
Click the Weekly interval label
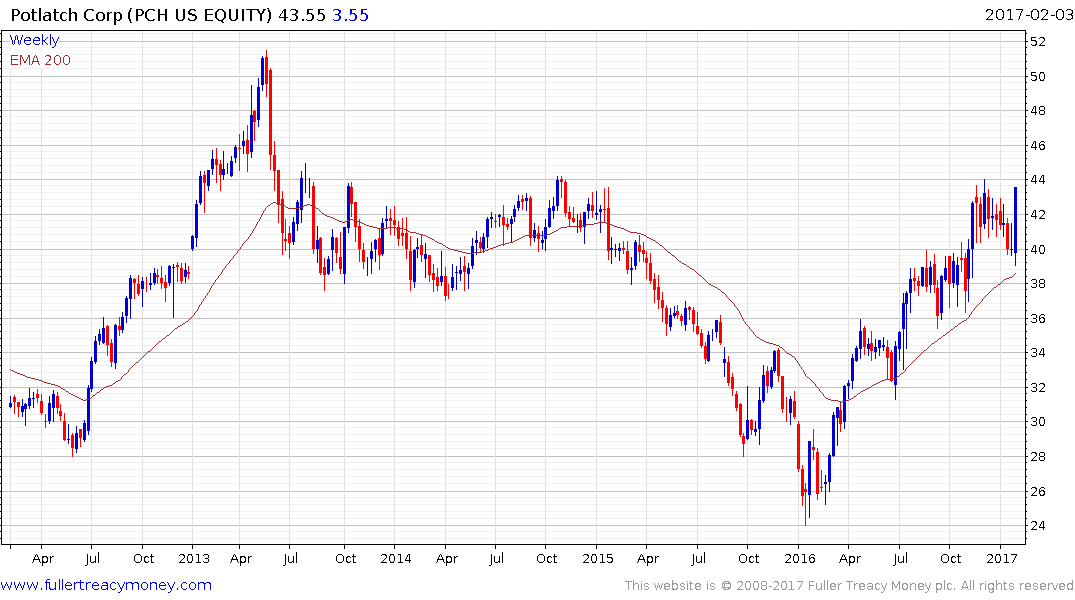coord(34,40)
